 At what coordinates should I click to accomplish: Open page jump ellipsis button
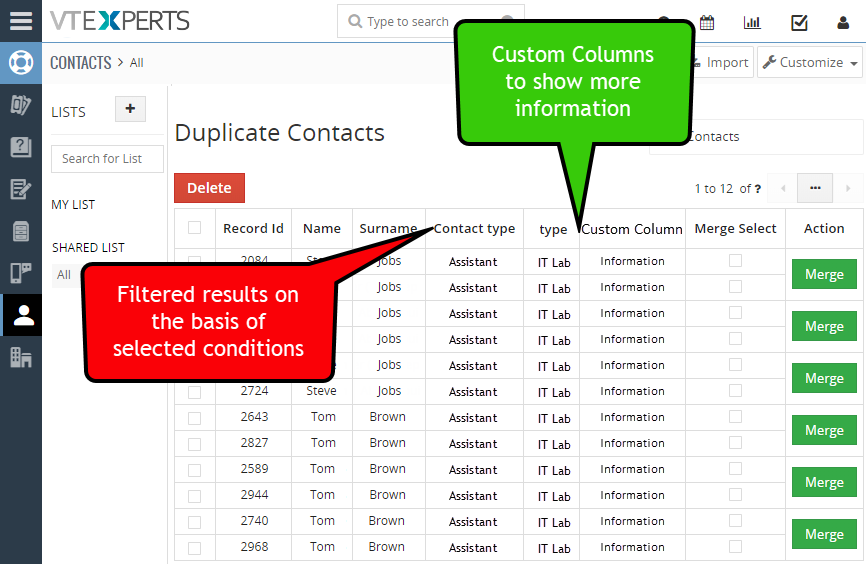(815, 188)
